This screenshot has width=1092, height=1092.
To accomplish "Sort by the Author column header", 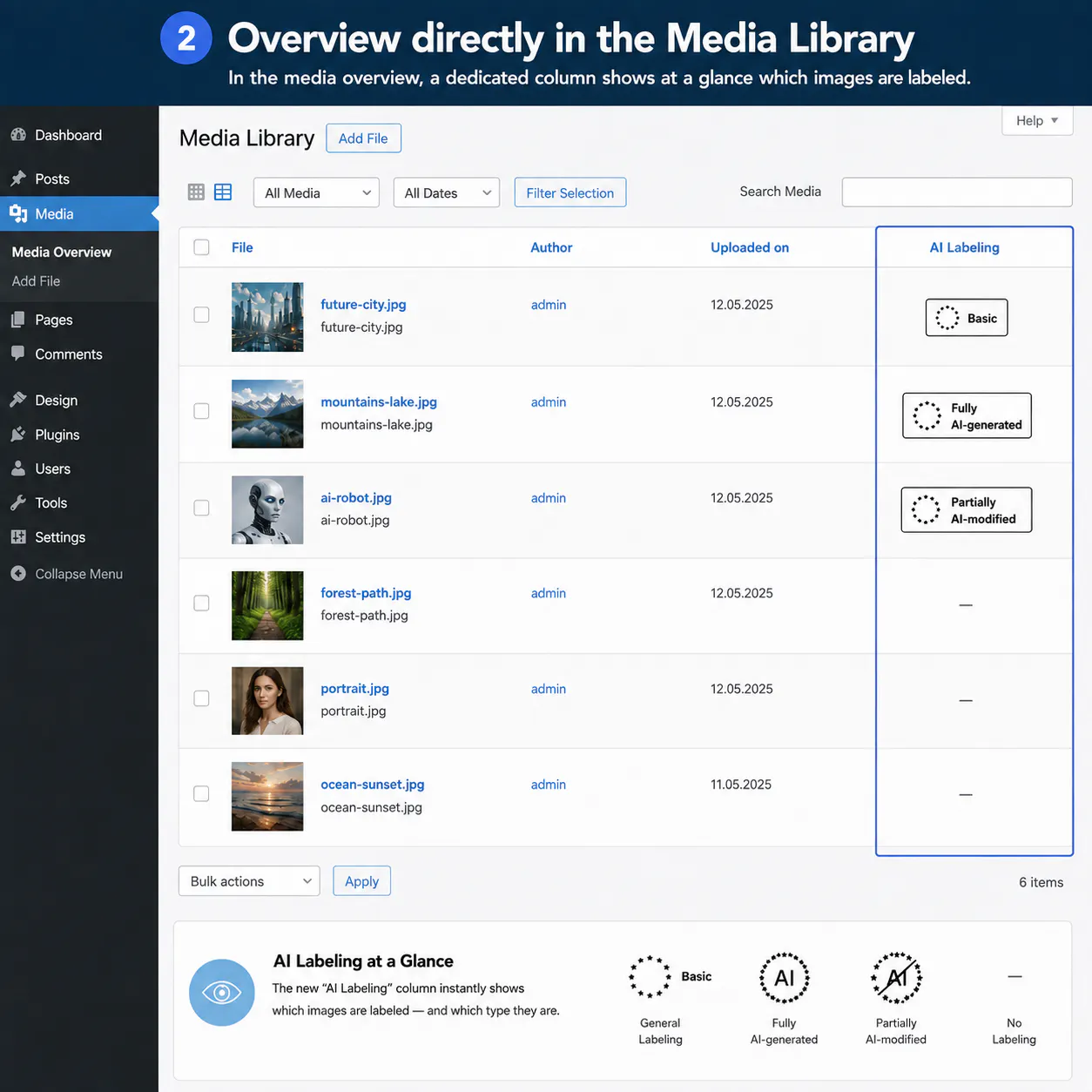I will (x=551, y=247).
